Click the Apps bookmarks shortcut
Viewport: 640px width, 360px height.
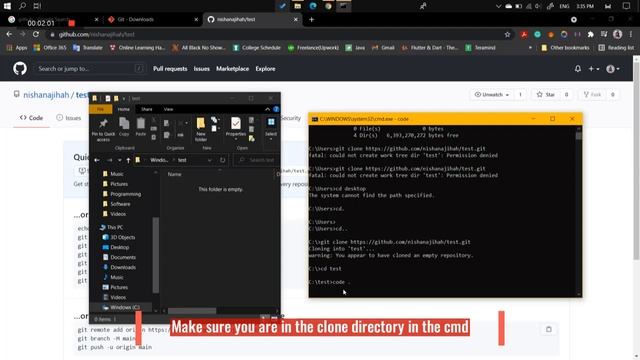click(17, 48)
